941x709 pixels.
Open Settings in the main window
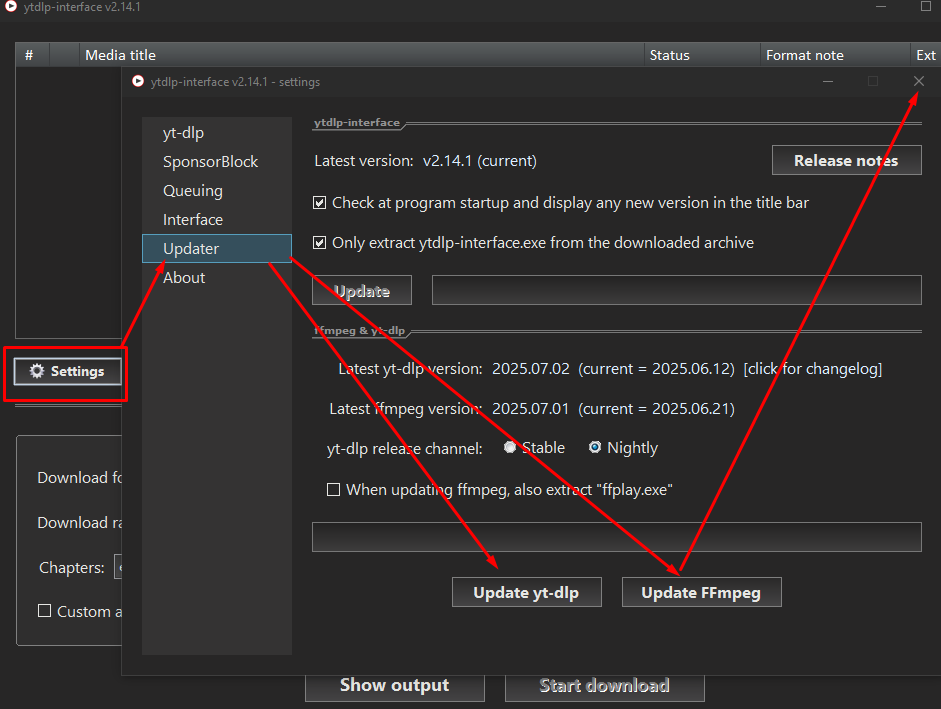67,372
